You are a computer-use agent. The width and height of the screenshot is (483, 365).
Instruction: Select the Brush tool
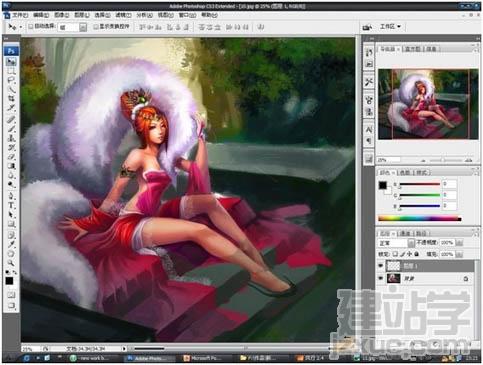pos(11,129)
